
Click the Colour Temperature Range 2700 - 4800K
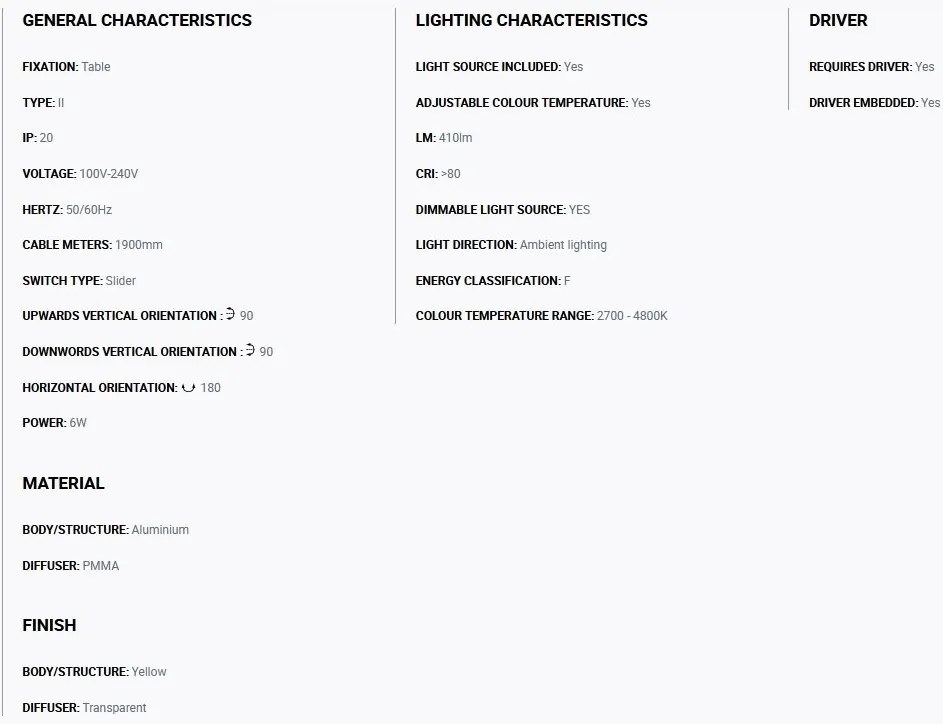(541, 316)
